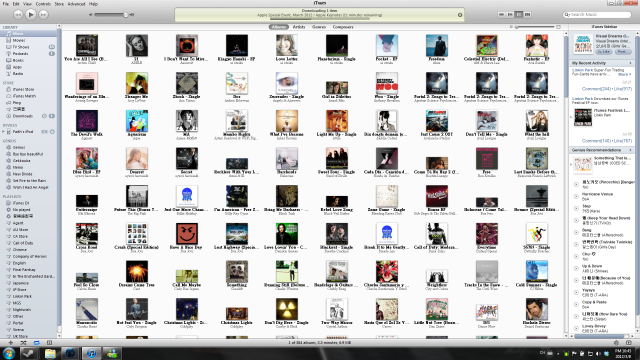
Task: Open Windows Explorer from the taskbar
Action: point(50,353)
